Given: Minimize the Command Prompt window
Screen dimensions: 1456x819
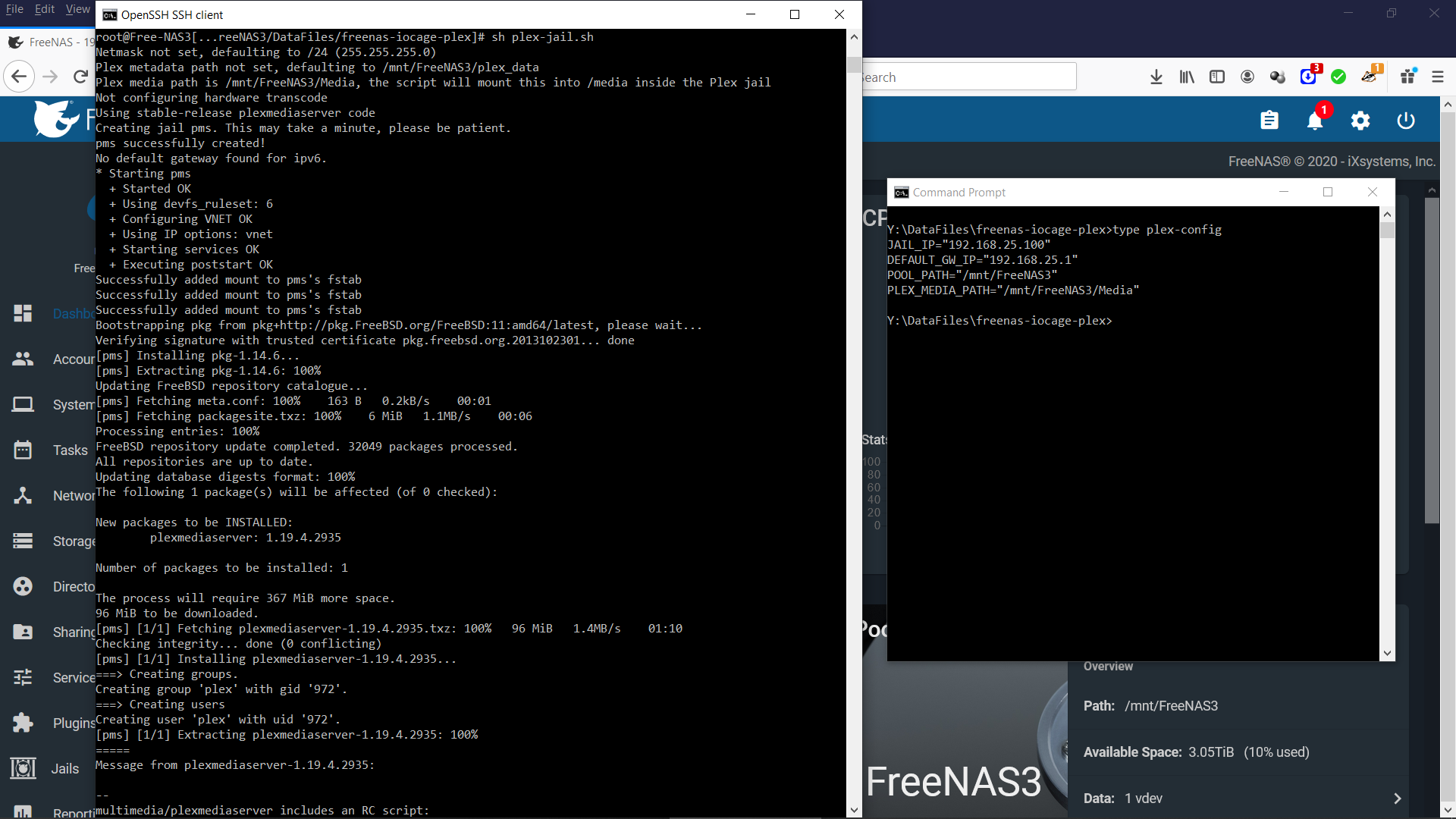Looking at the screenshot, I should point(1284,192).
